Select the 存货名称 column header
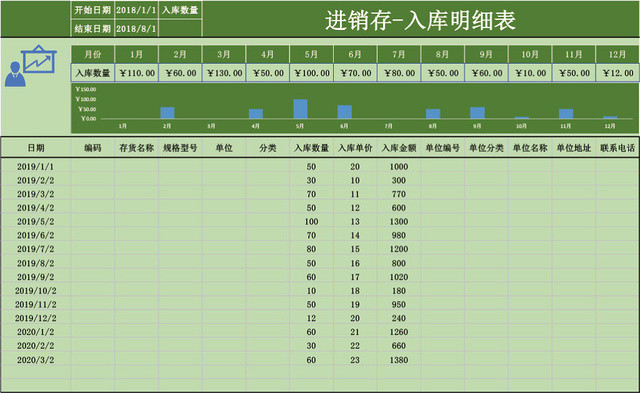Viewport: 640px width, 393px height. point(136,148)
